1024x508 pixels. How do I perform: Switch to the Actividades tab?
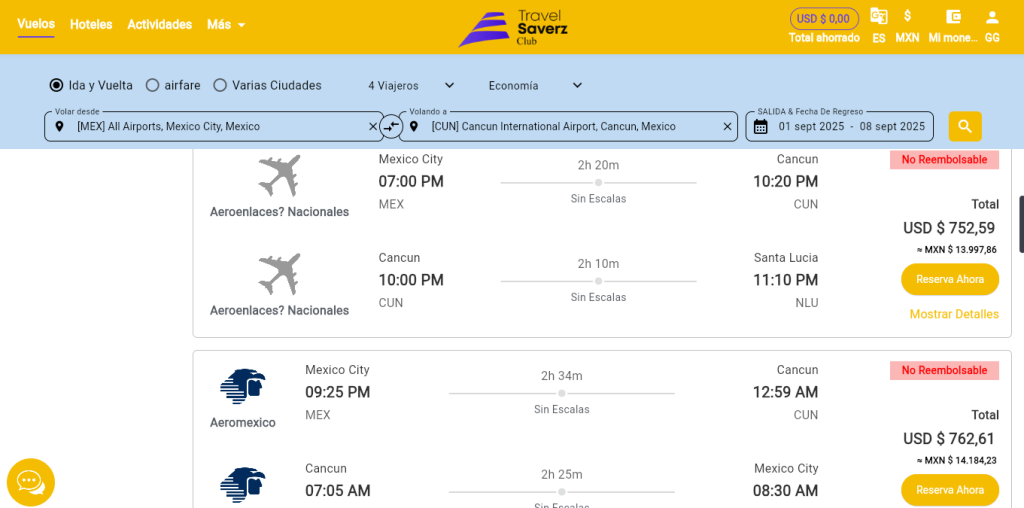(159, 25)
